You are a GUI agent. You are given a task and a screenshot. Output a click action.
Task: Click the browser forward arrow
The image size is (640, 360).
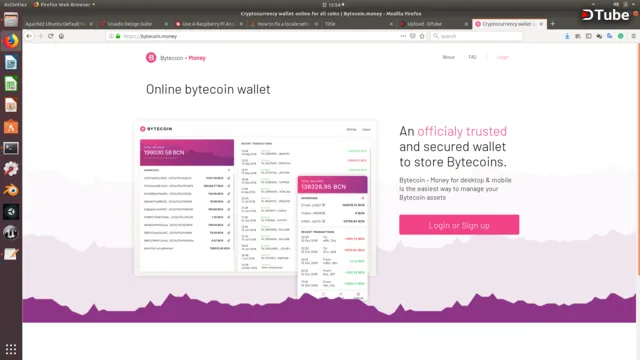coord(40,36)
